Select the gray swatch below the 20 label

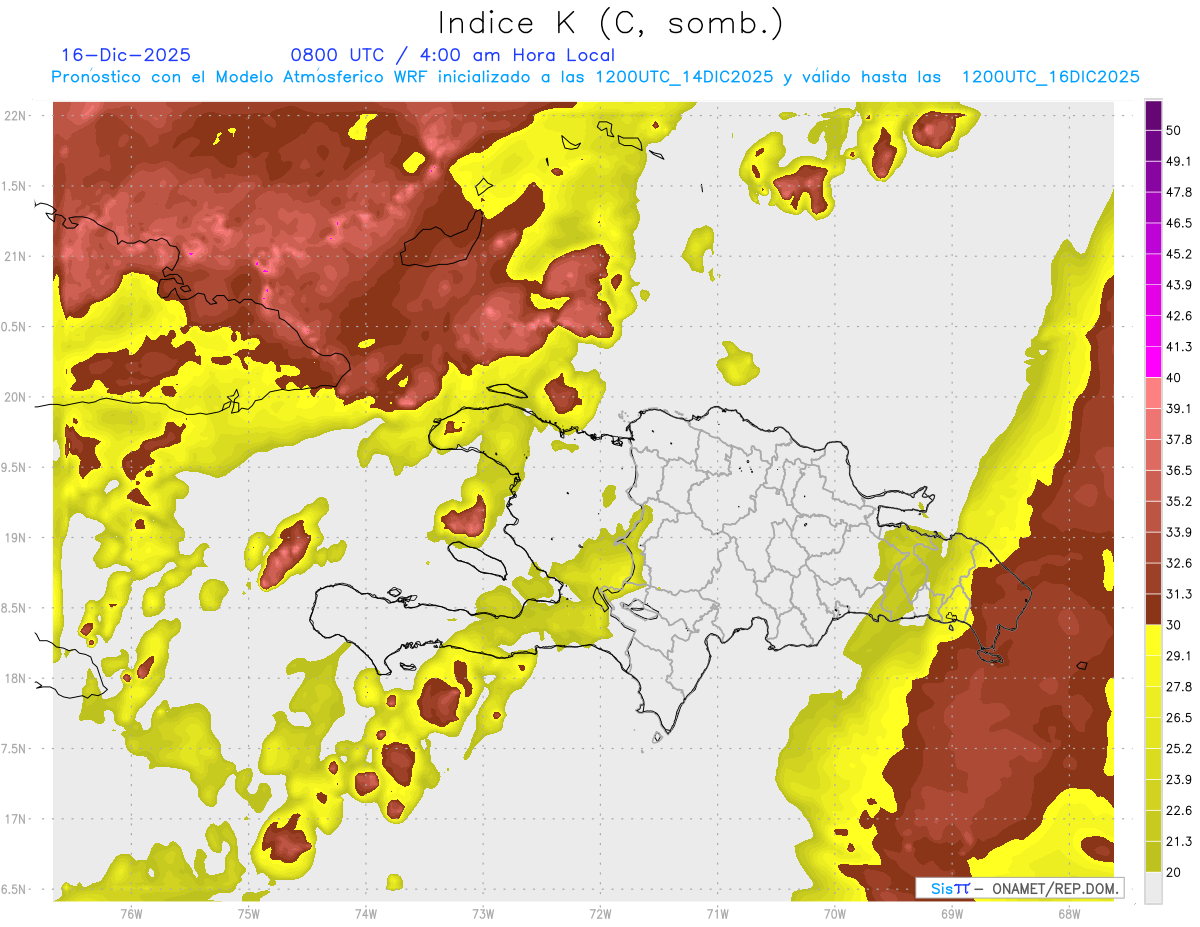1153,888
